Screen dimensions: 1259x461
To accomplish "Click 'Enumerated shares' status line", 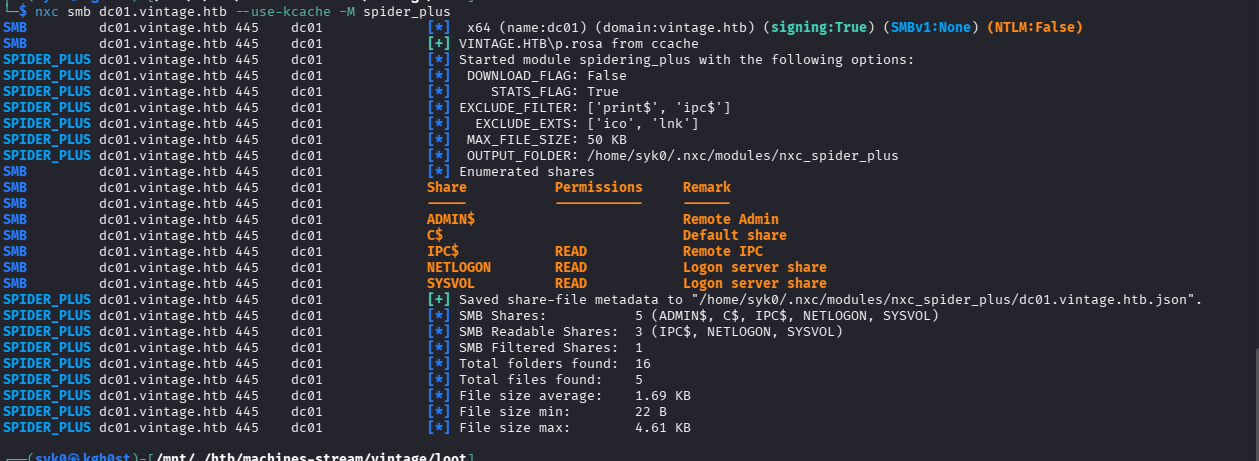I will click(527, 171).
